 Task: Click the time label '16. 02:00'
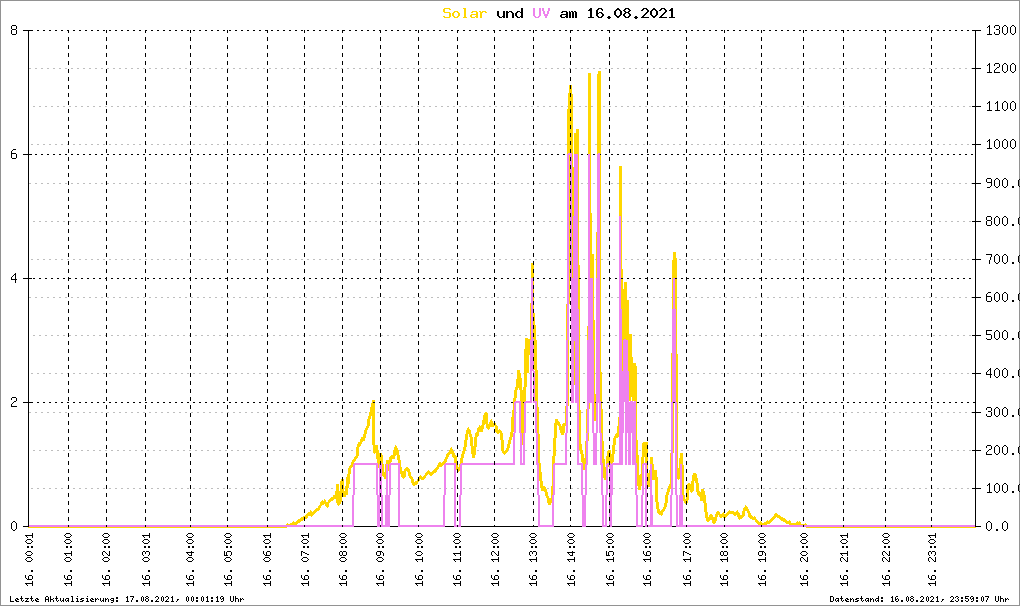[107, 560]
